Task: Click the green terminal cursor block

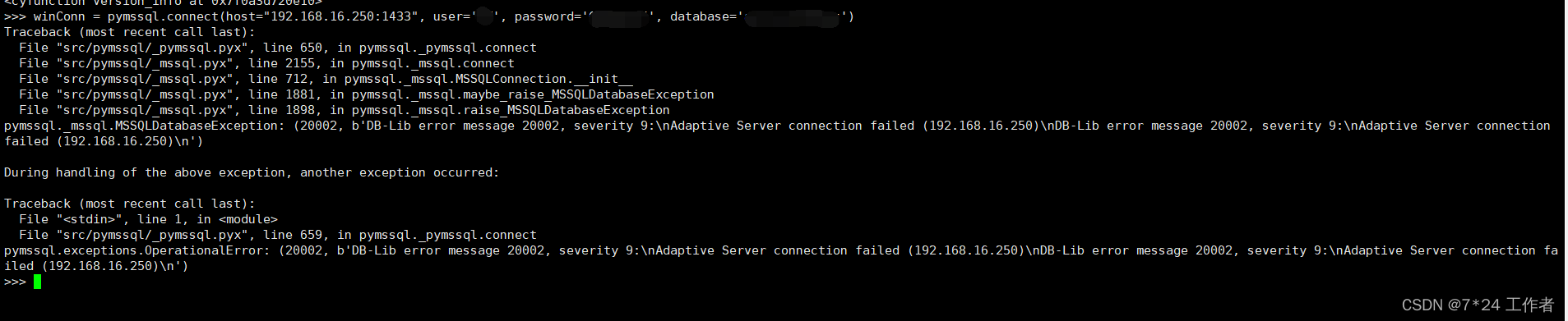Action: click(x=37, y=282)
